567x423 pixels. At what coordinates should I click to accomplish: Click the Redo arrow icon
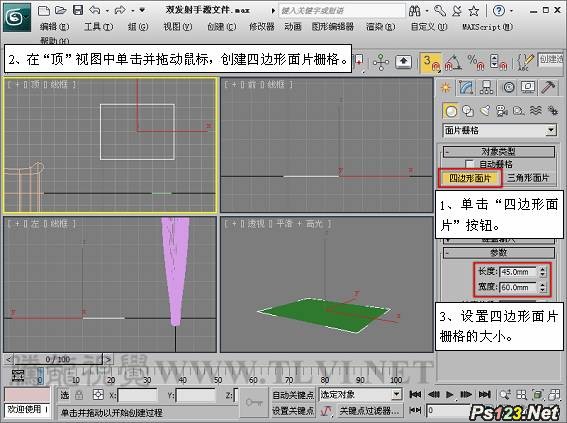coord(120,10)
